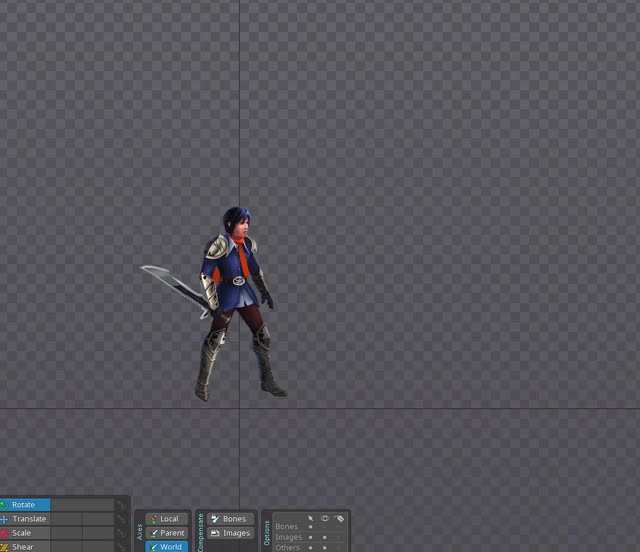Image resolution: width=640 pixels, height=552 pixels.
Task: Toggle Bones compensation
Action: [230, 519]
